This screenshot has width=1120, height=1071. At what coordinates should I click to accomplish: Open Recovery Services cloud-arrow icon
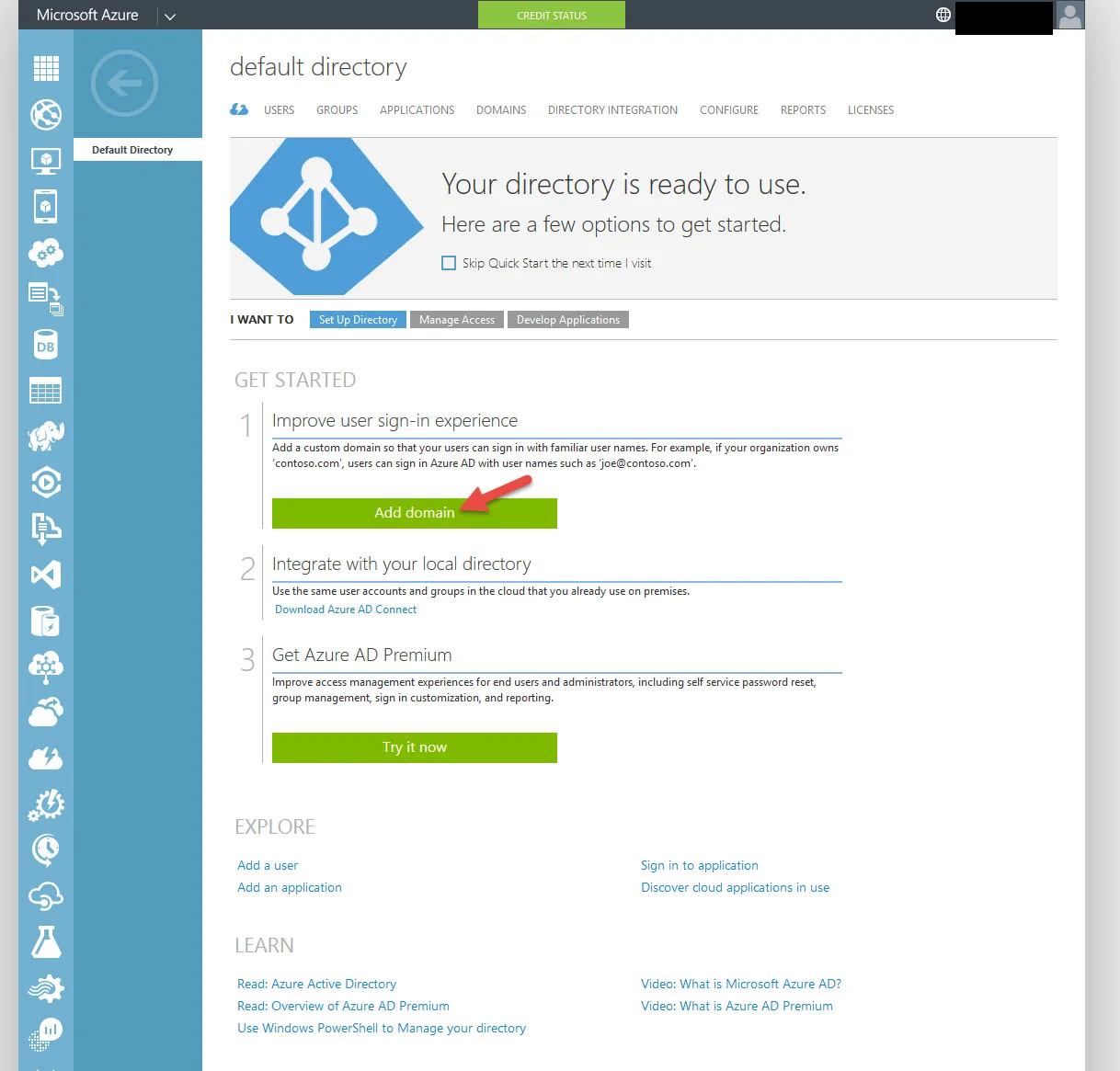[46, 712]
